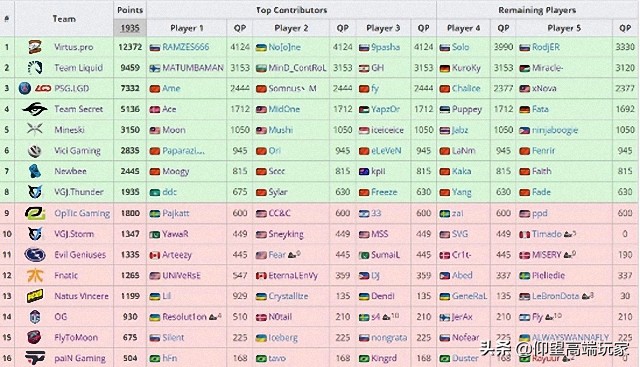Click the Remaining Players header
This screenshot has width=640, height=367.
pyautogui.click(x=537, y=10)
